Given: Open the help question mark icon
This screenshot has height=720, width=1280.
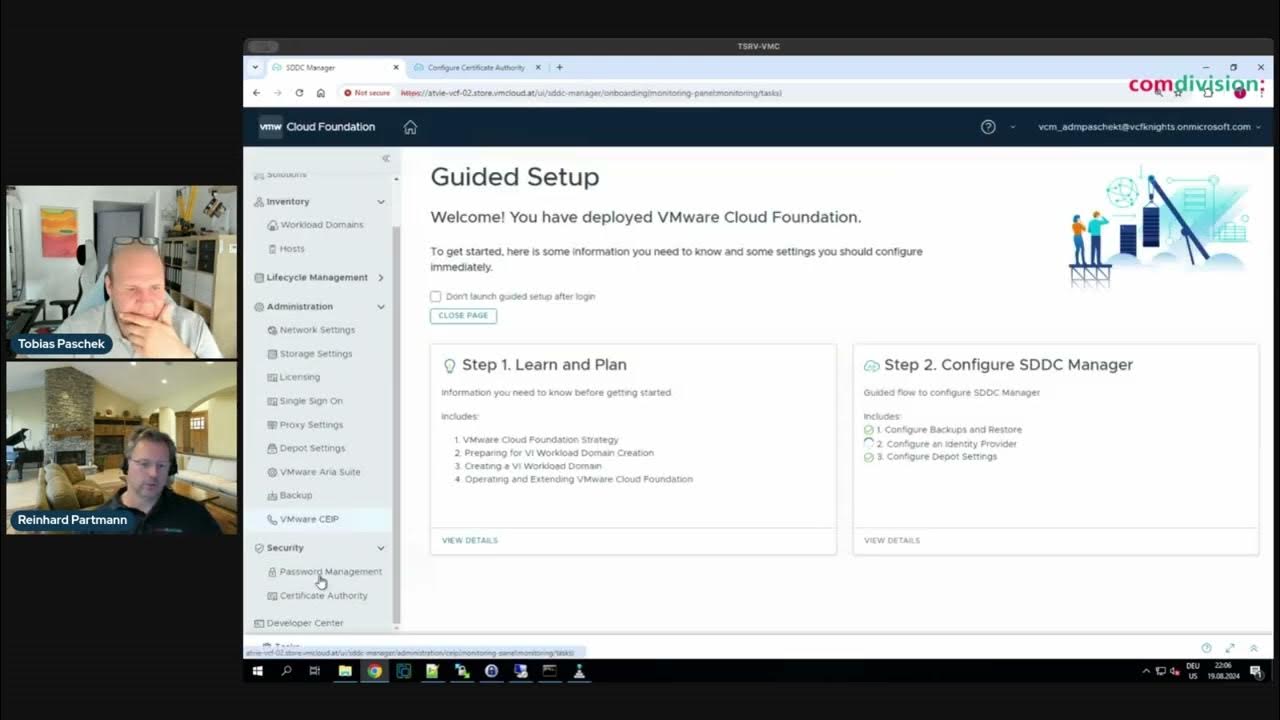Looking at the screenshot, I should pos(988,127).
